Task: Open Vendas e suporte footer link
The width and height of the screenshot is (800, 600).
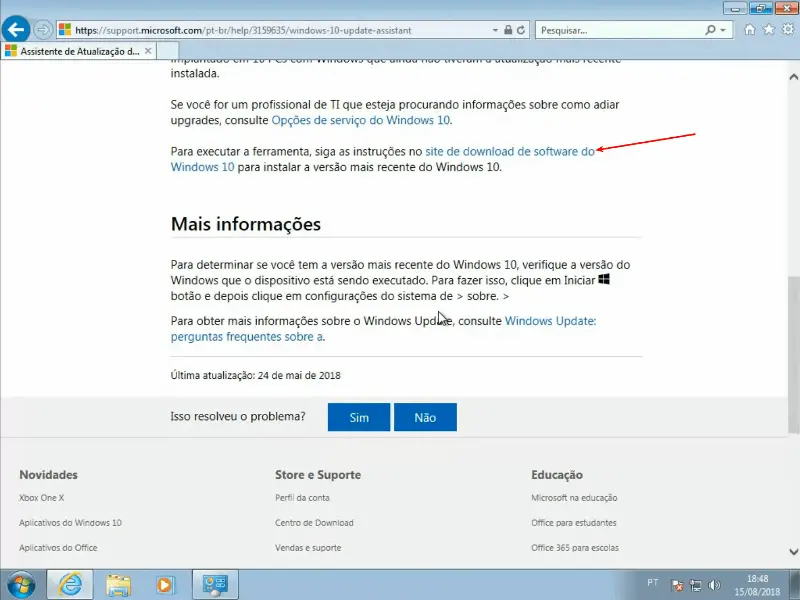Action: pyautogui.click(x=308, y=548)
